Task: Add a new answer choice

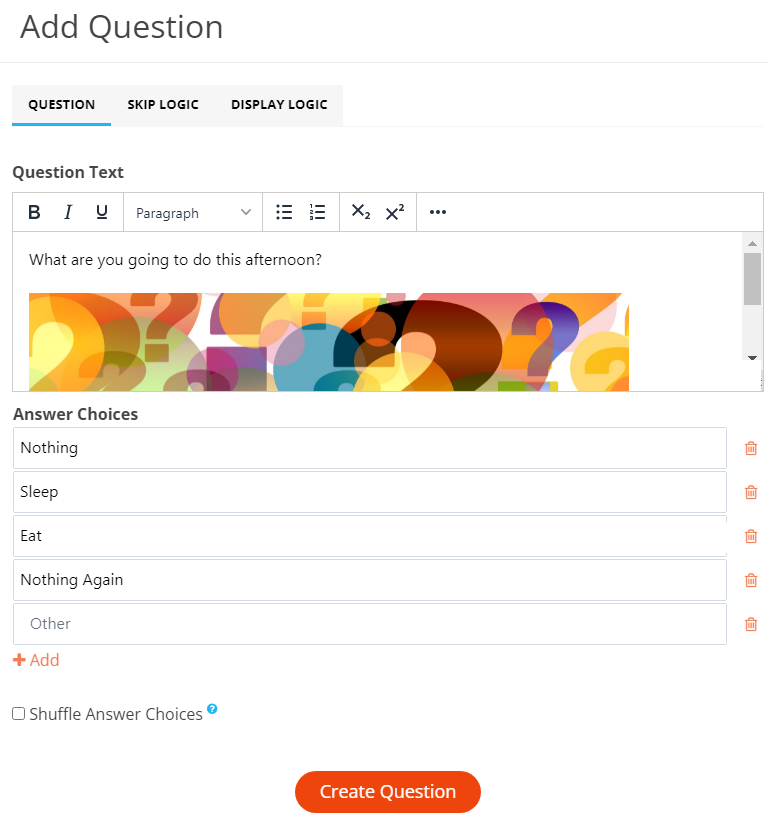Action: coord(36,659)
